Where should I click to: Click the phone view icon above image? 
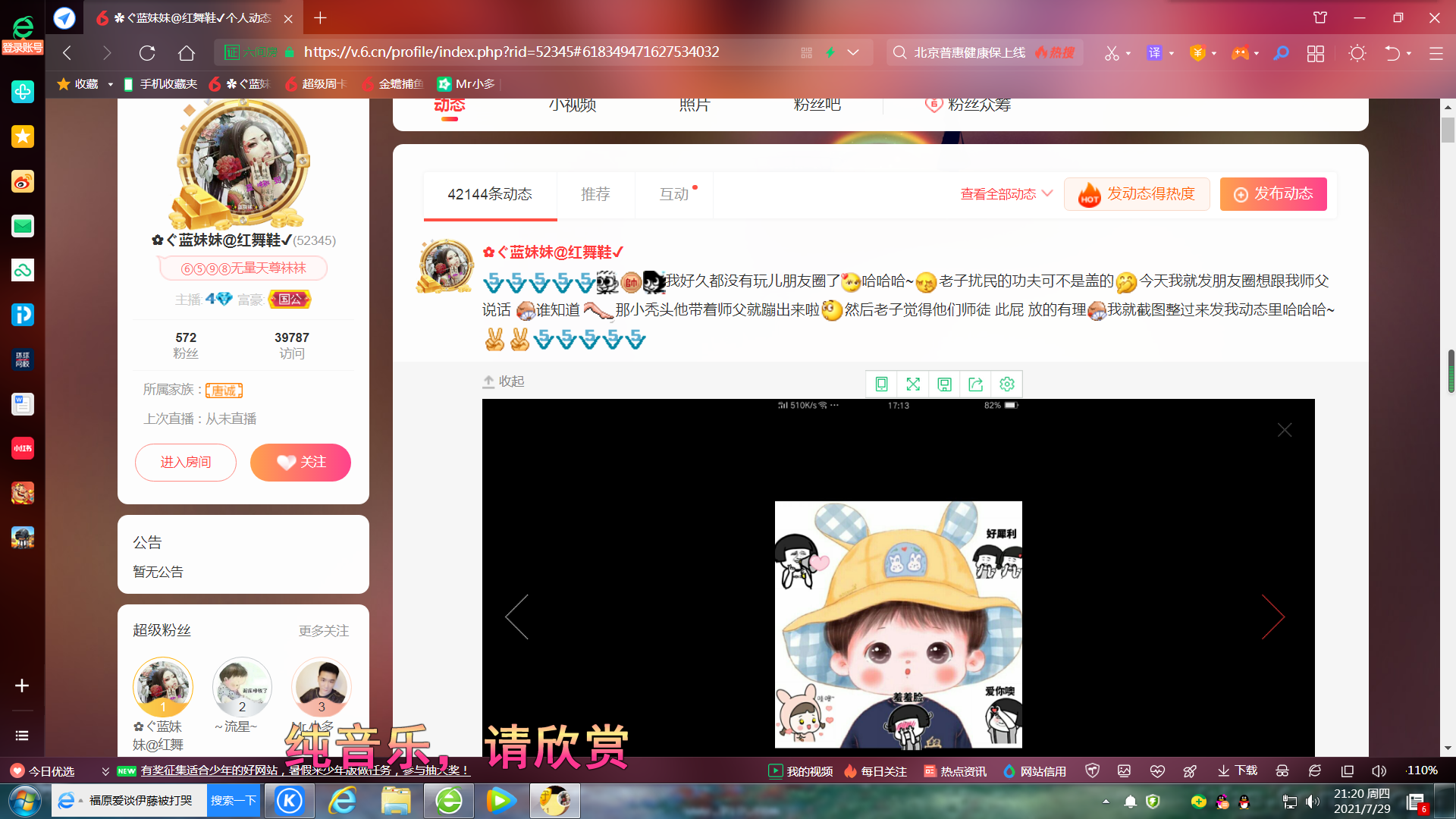(x=881, y=384)
